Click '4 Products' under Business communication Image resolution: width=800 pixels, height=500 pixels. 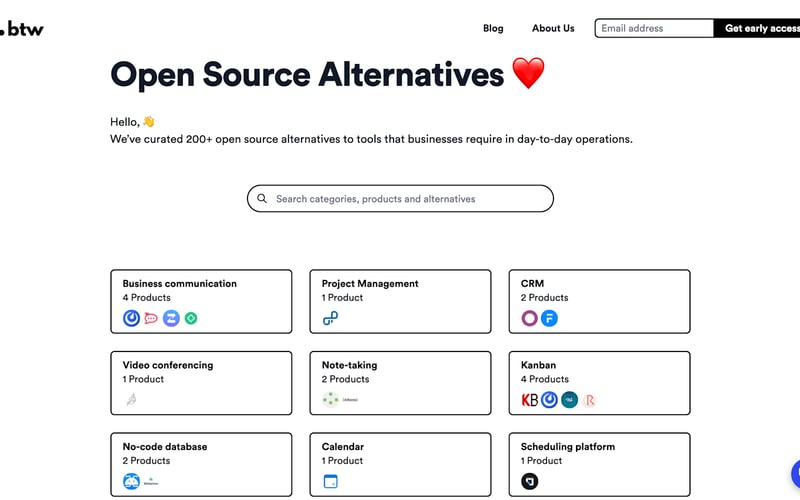pyautogui.click(x=146, y=297)
